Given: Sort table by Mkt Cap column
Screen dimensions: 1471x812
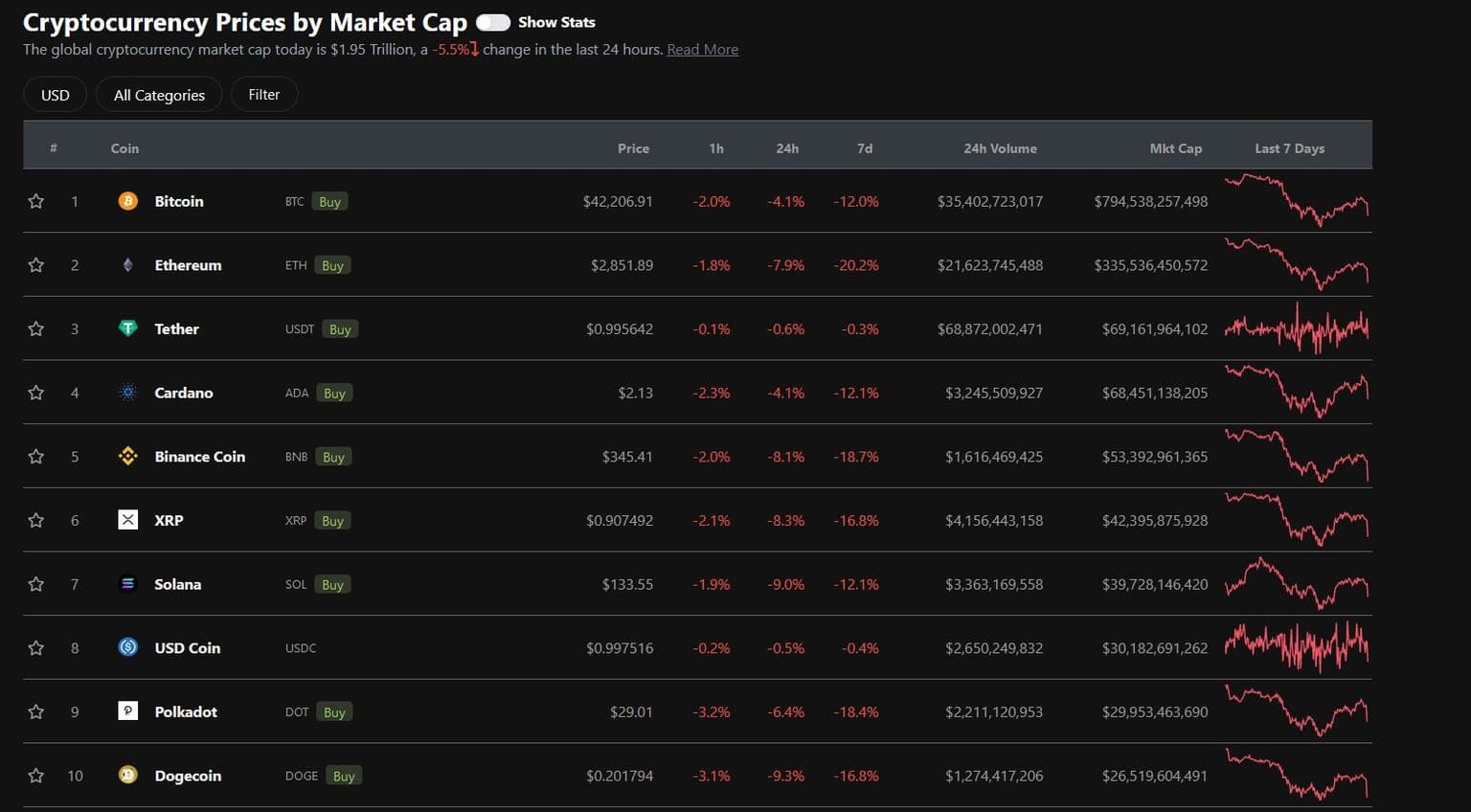Looking at the screenshot, I should 1175,148.
